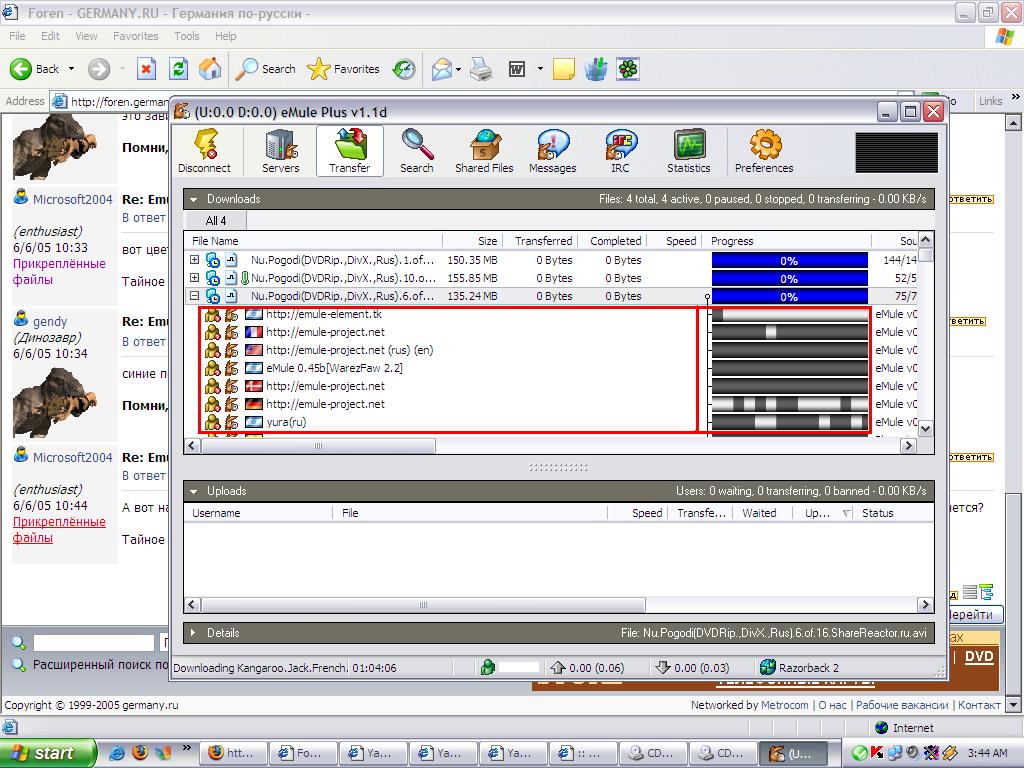This screenshot has width=1024, height=768.
Task: Click the forum search input field
Action: (x=94, y=643)
